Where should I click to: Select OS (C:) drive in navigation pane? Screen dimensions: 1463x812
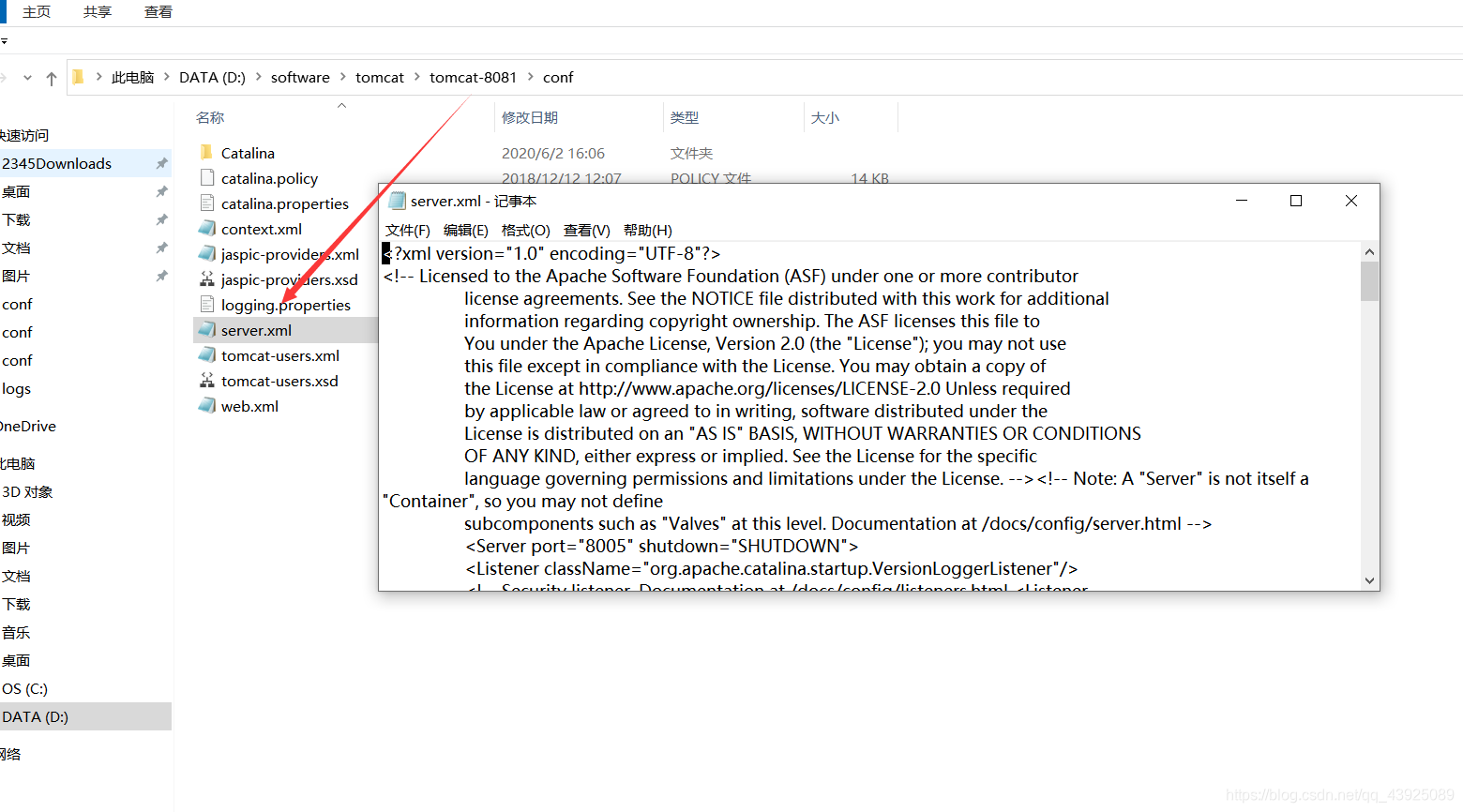coord(24,688)
